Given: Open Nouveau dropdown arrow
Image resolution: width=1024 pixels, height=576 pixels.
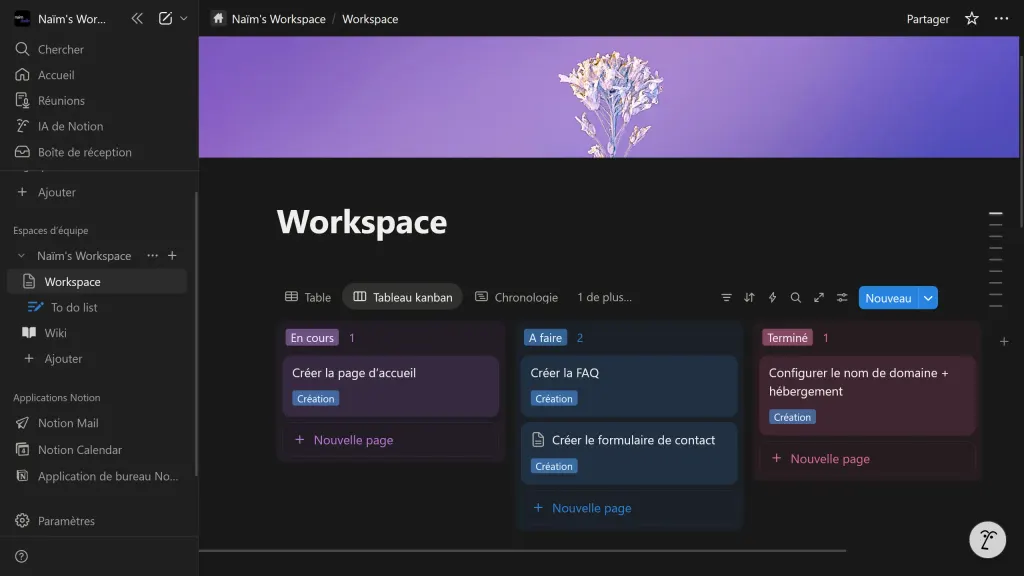Looking at the screenshot, I should [x=928, y=298].
